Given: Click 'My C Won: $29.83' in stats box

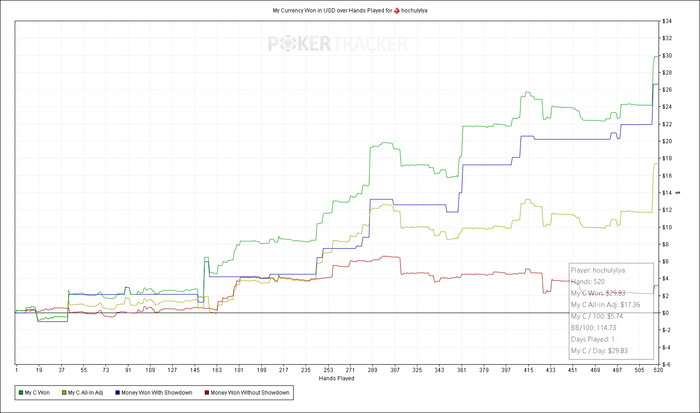Looking at the screenshot, I should (598, 293).
